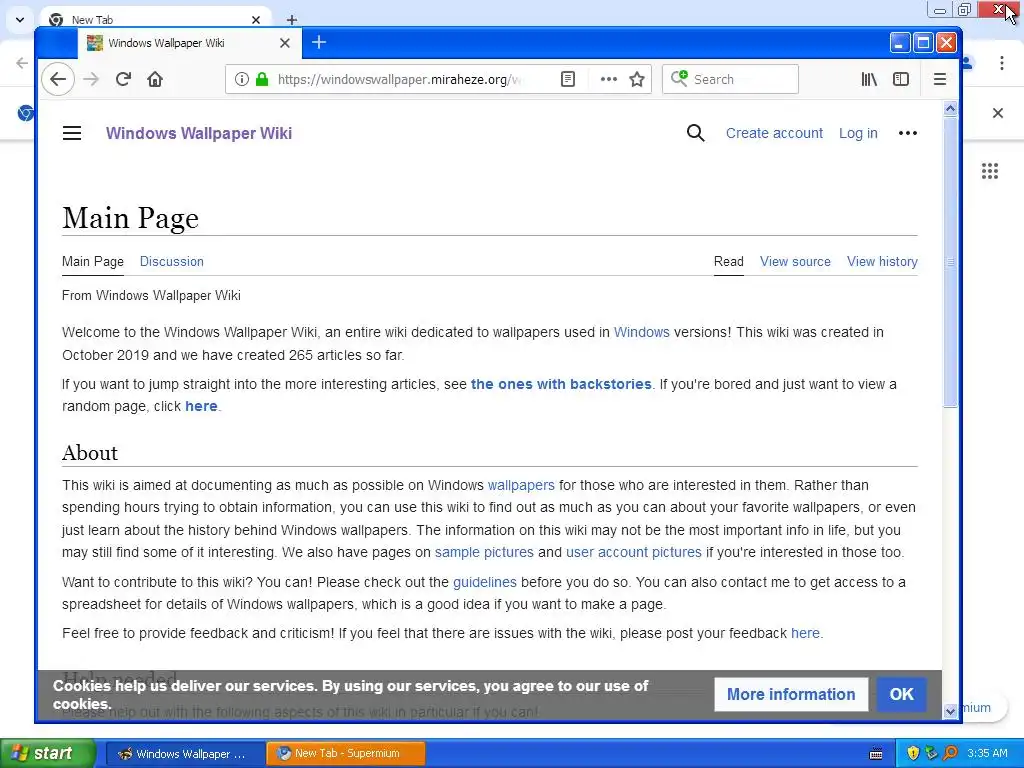Switch to the Discussion tab
Image resolution: width=1024 pixels, height=768 pixels.
point(172,261)
